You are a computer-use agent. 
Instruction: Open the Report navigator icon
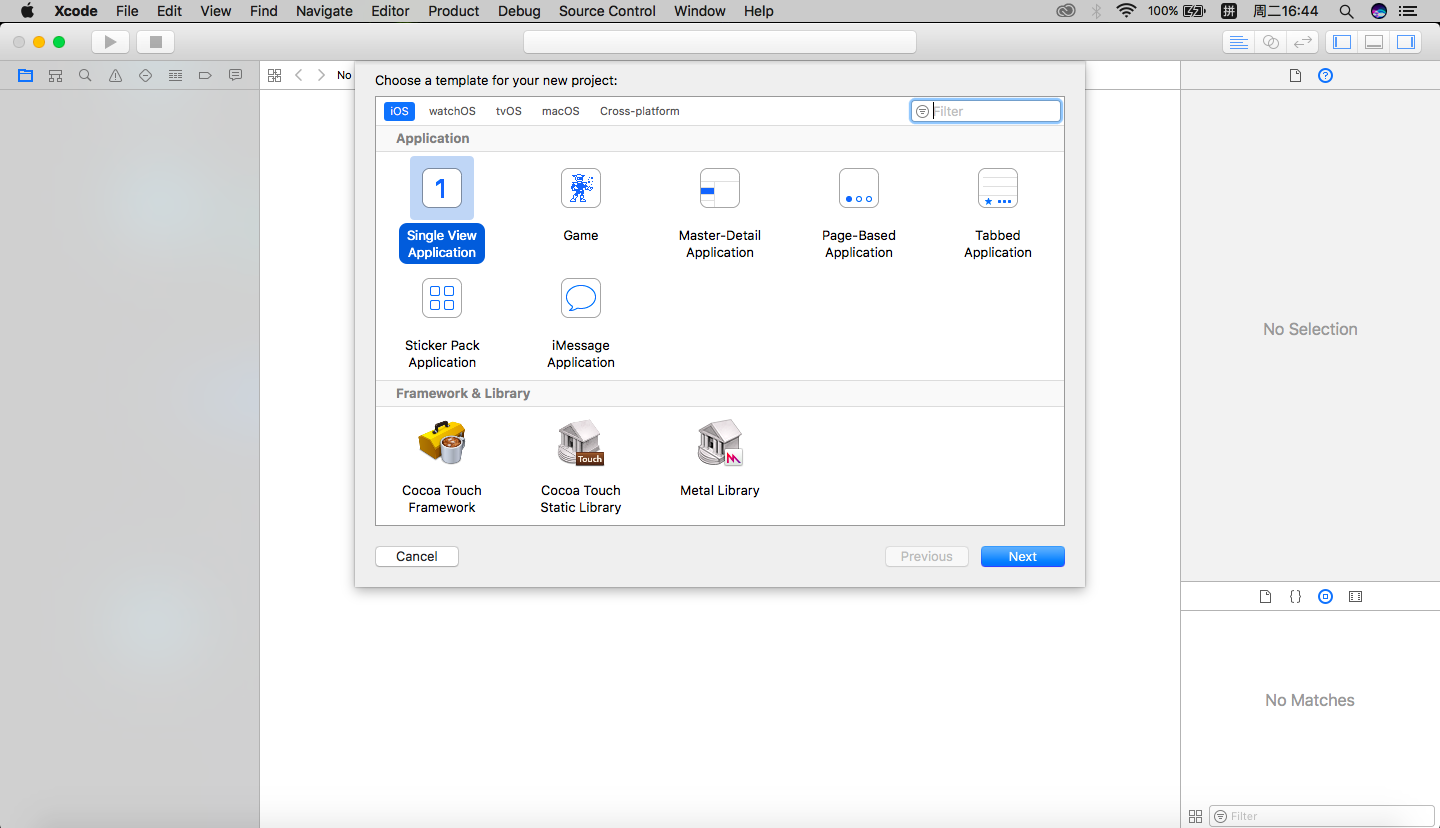(x=235, y=75)
